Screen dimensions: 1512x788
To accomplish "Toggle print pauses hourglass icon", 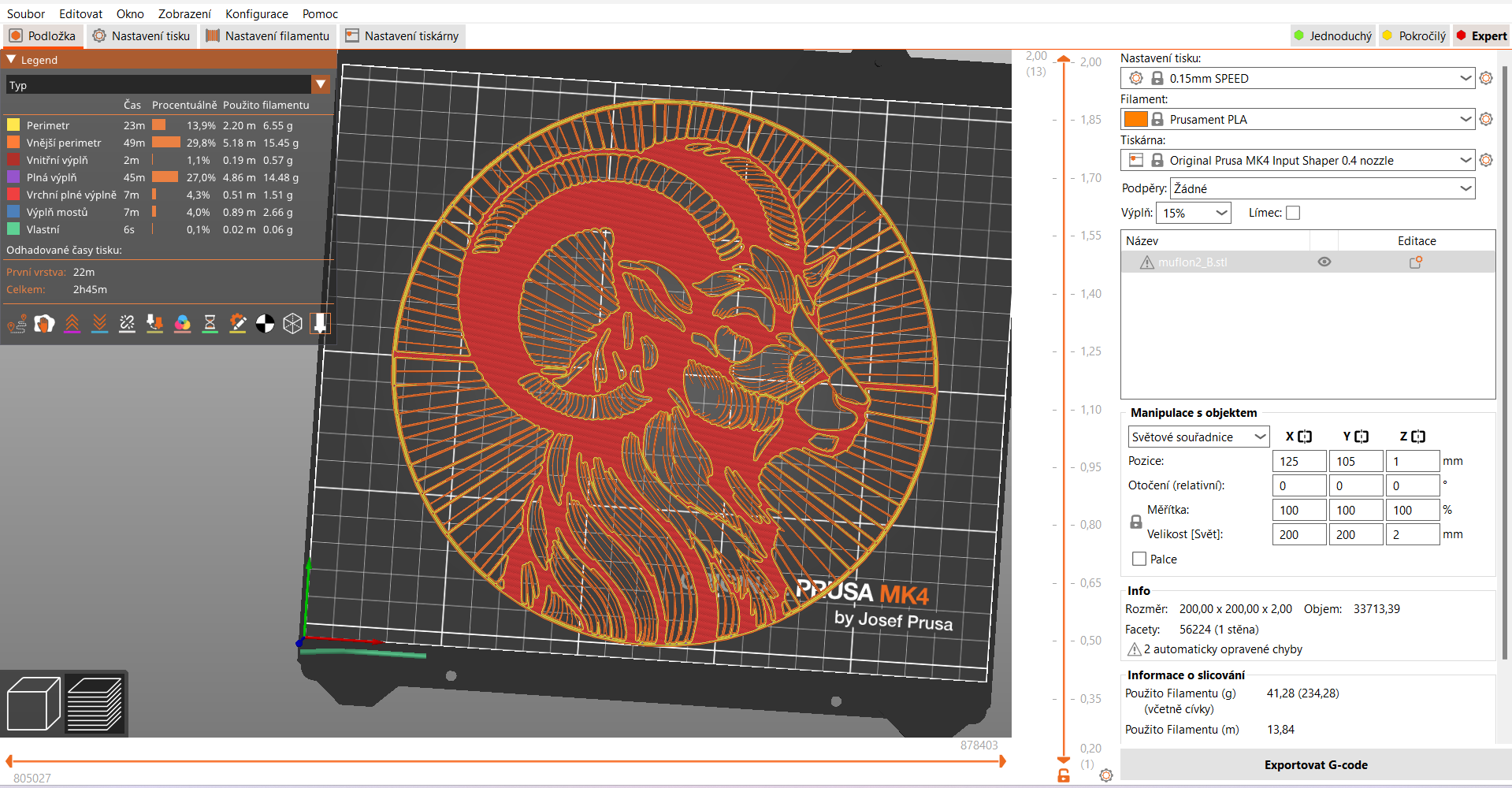I will 210,323.
